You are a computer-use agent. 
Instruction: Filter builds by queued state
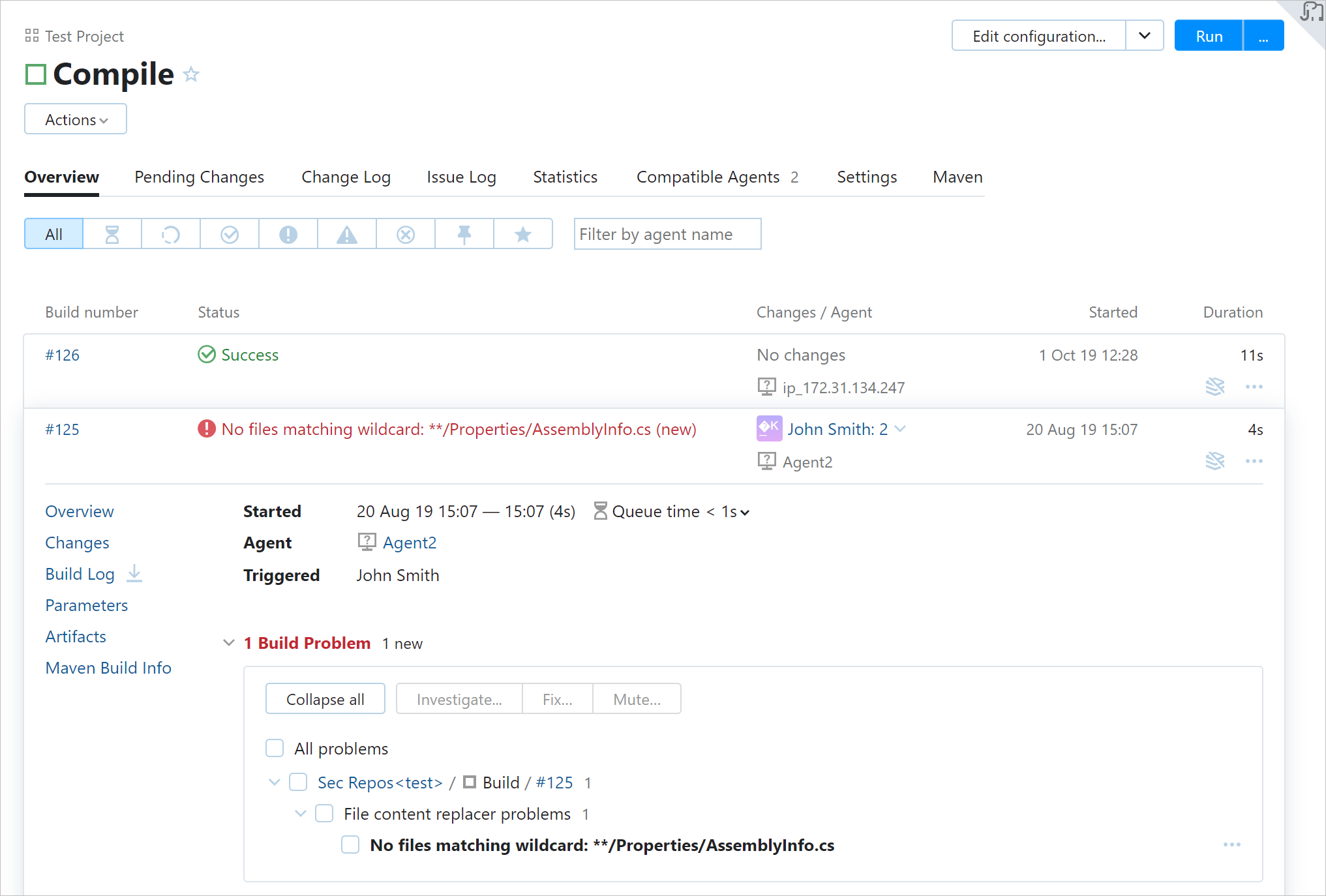point(112,233)
